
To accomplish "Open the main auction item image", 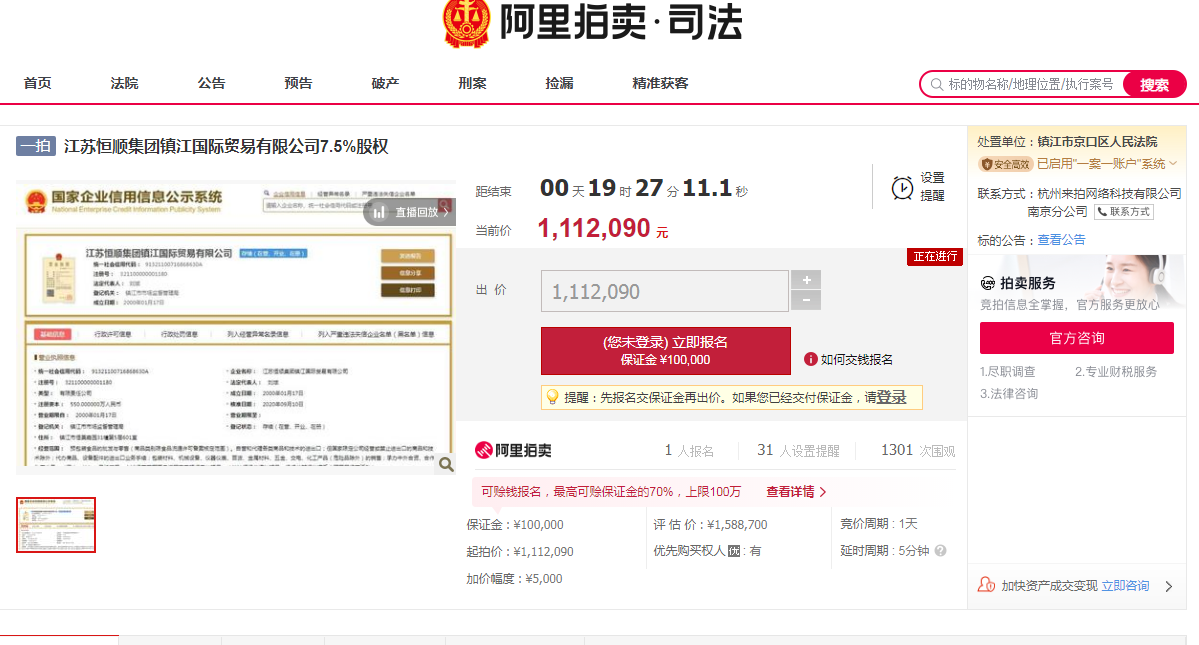I will [236, 327].
